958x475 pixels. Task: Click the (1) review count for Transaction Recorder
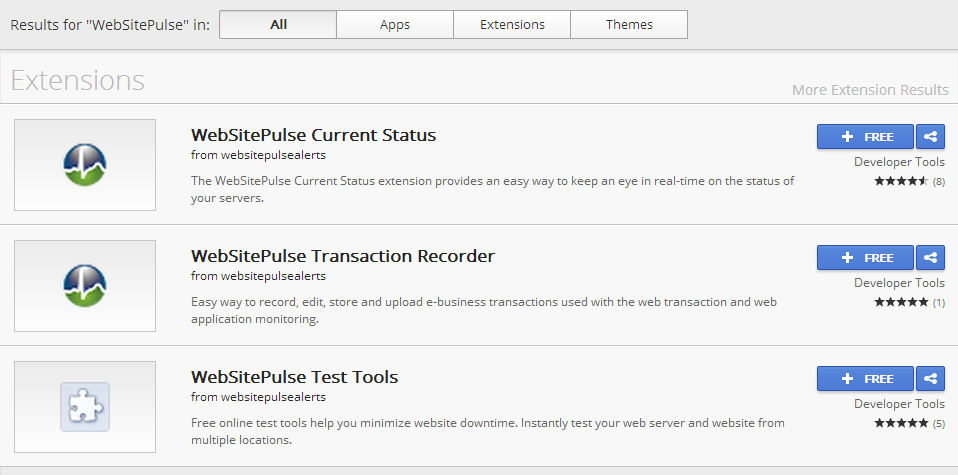(938, 303)
